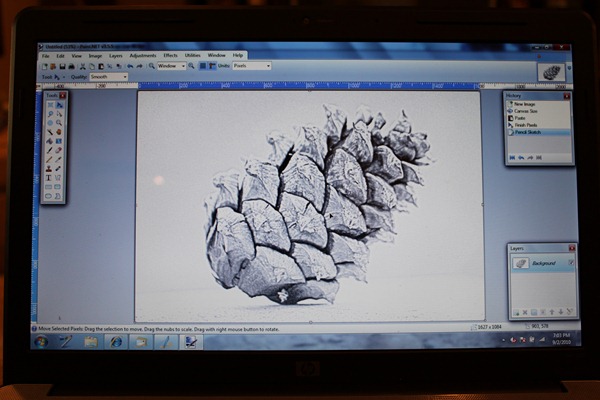Select the Rectangle shape tool
The width and height of the screenshot is (600, 400).
[49, 187]
